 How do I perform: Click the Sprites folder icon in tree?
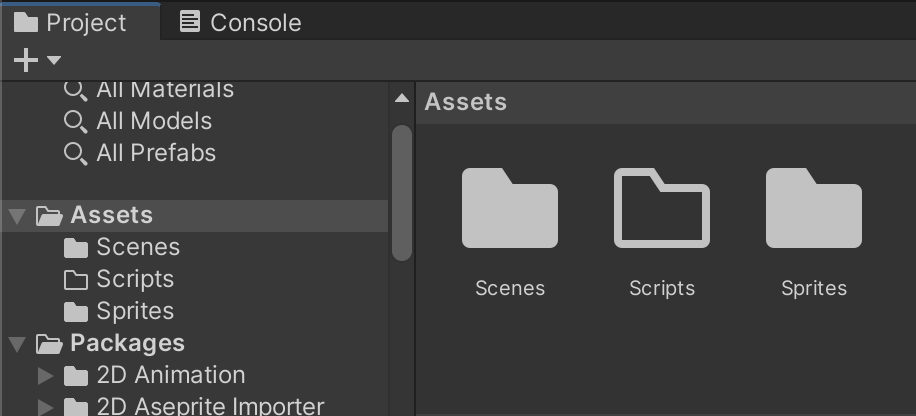(x=76, y=311)
